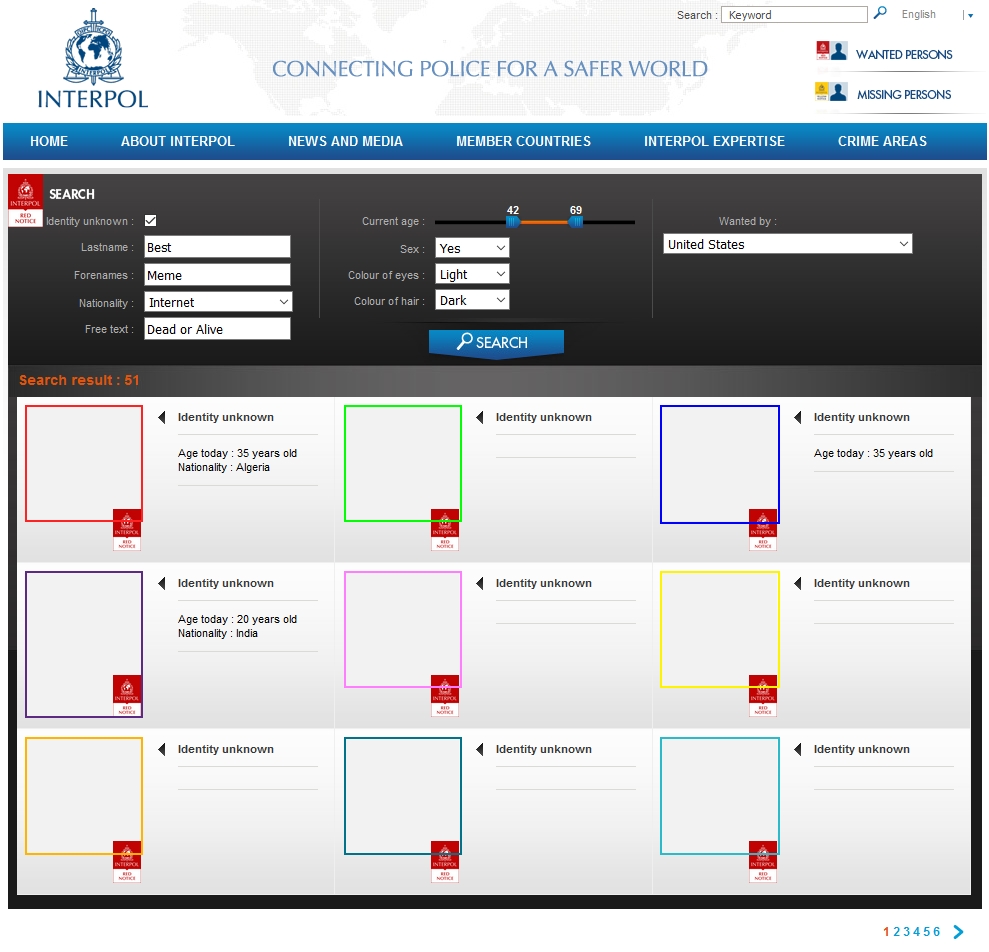Open MEMBER COUNTRIES menu
Image resolution: width=989 pixels, height=952 pixels.
[x=524, y=141]
